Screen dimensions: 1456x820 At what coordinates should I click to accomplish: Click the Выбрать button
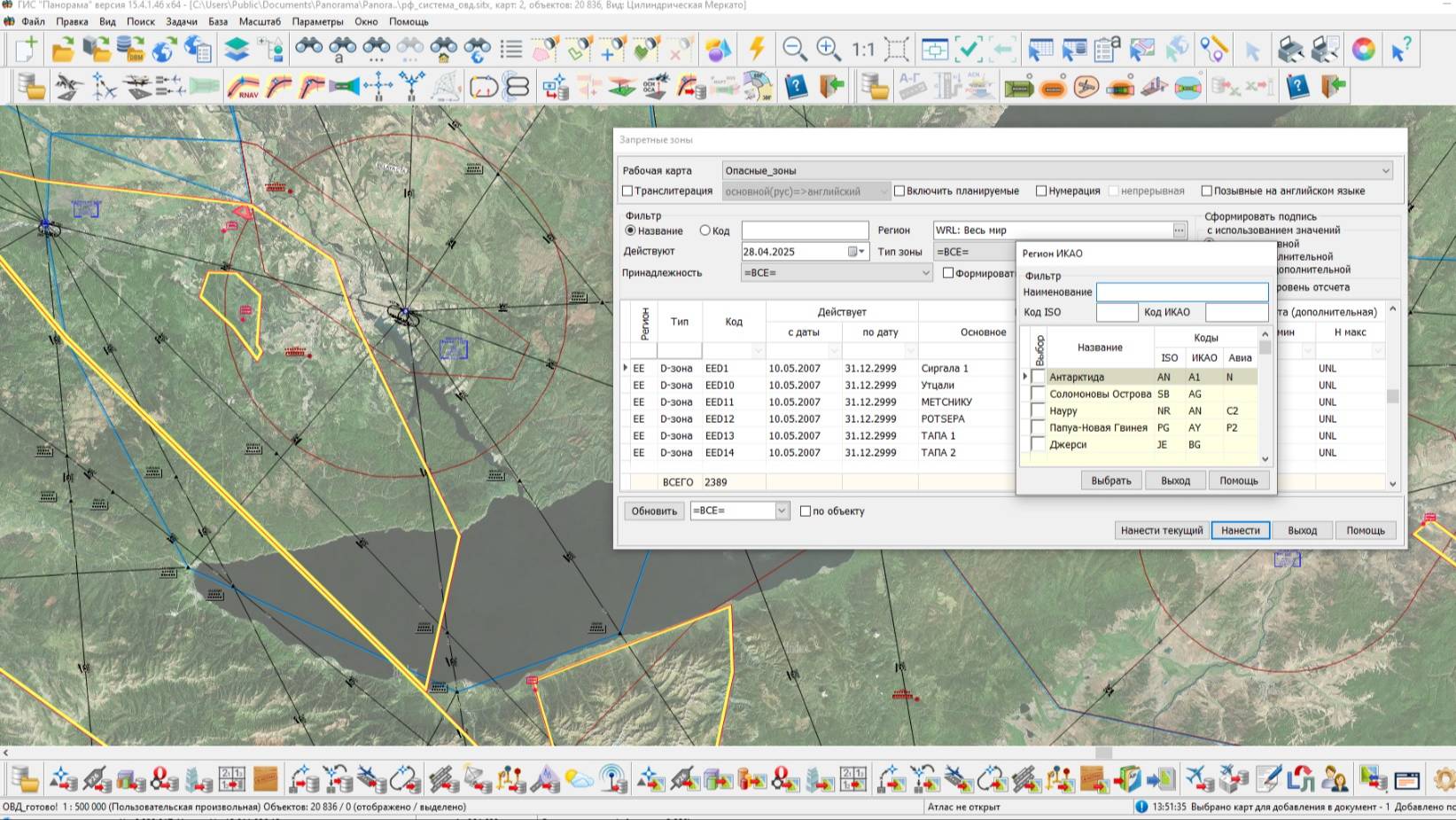1110,480
